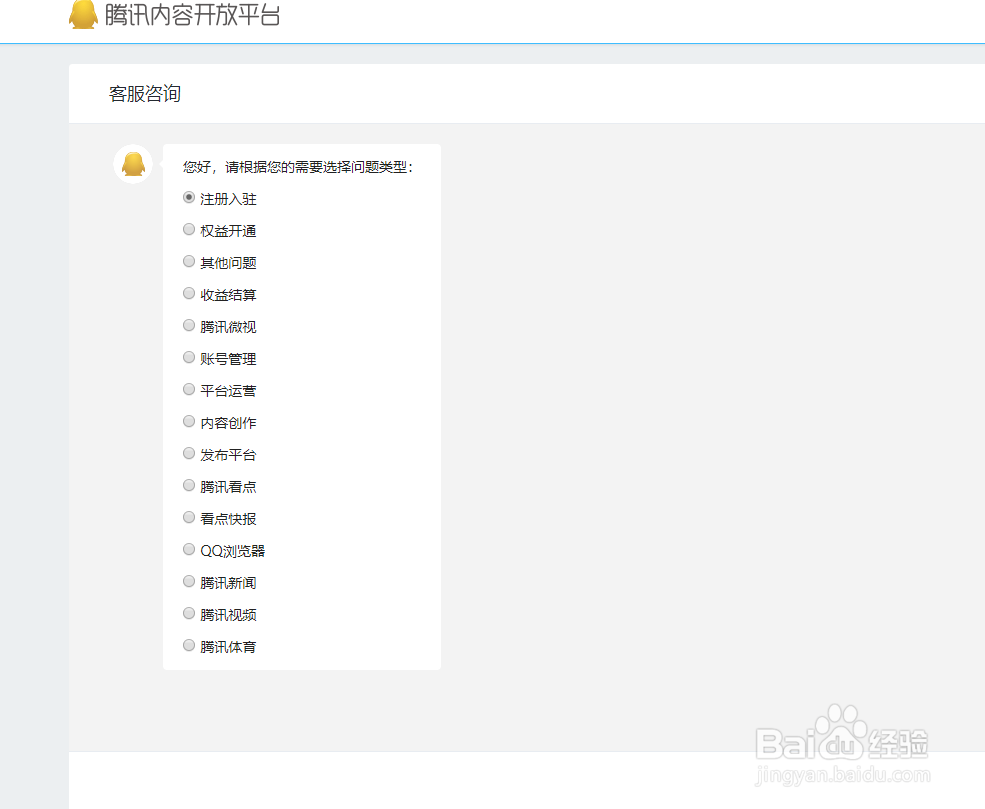Pick the QQ浏览器 option
This screenshot has width=985, height=809.
pyautogui.click(x=188, y=550)
